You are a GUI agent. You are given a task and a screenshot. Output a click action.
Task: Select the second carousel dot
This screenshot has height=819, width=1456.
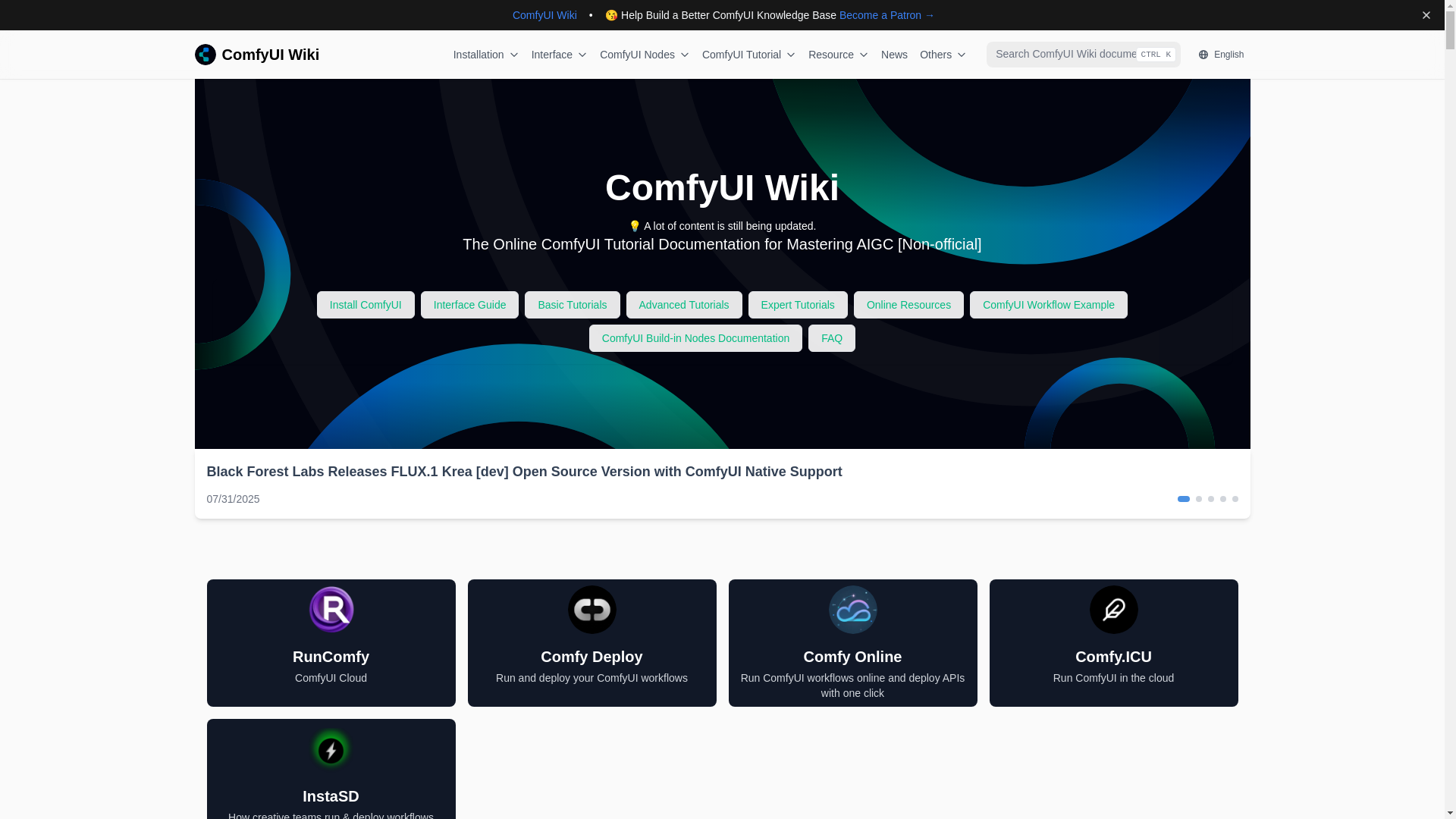[x=1198, y=499]
